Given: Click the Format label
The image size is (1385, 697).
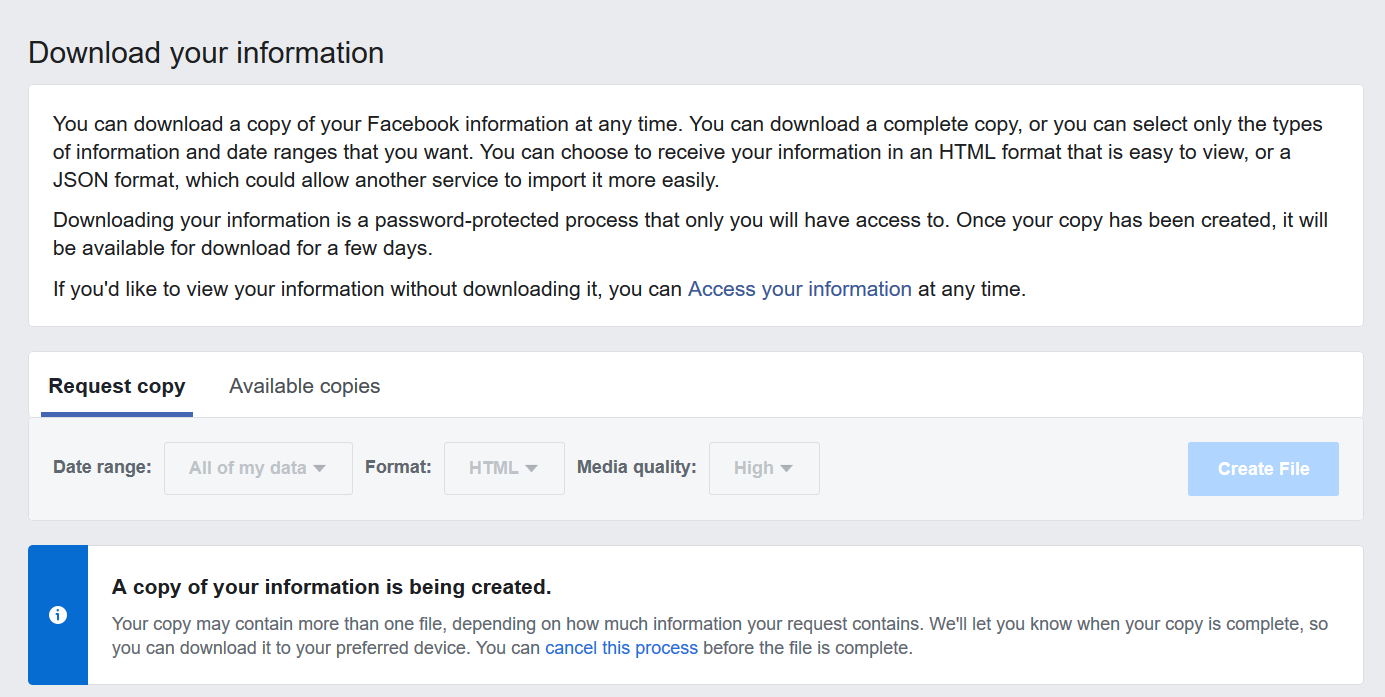Looking at the screenshot, I should pyautogui.click(x=398, y=467).
